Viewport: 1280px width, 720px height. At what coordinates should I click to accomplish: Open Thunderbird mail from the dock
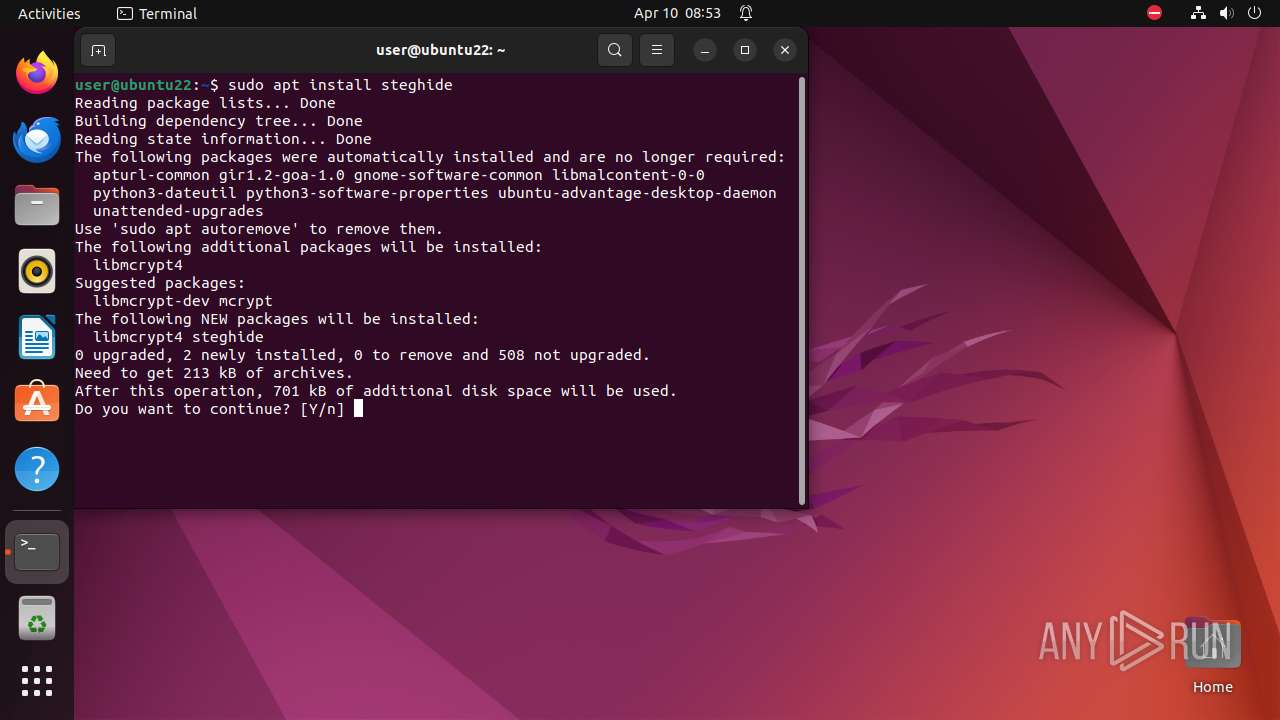coord(37,139)
